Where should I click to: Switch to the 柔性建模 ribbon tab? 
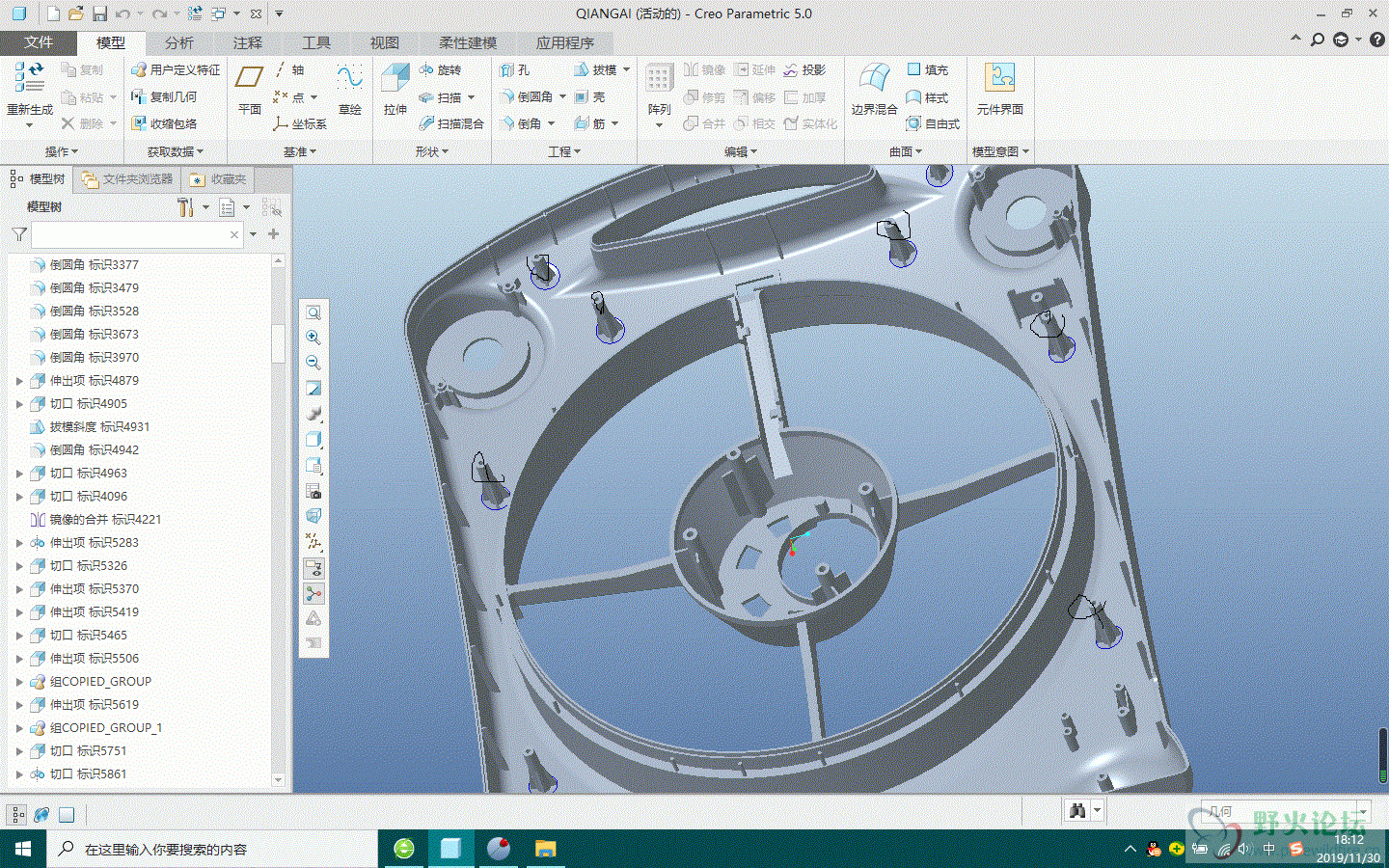click(x=468, y=42)
